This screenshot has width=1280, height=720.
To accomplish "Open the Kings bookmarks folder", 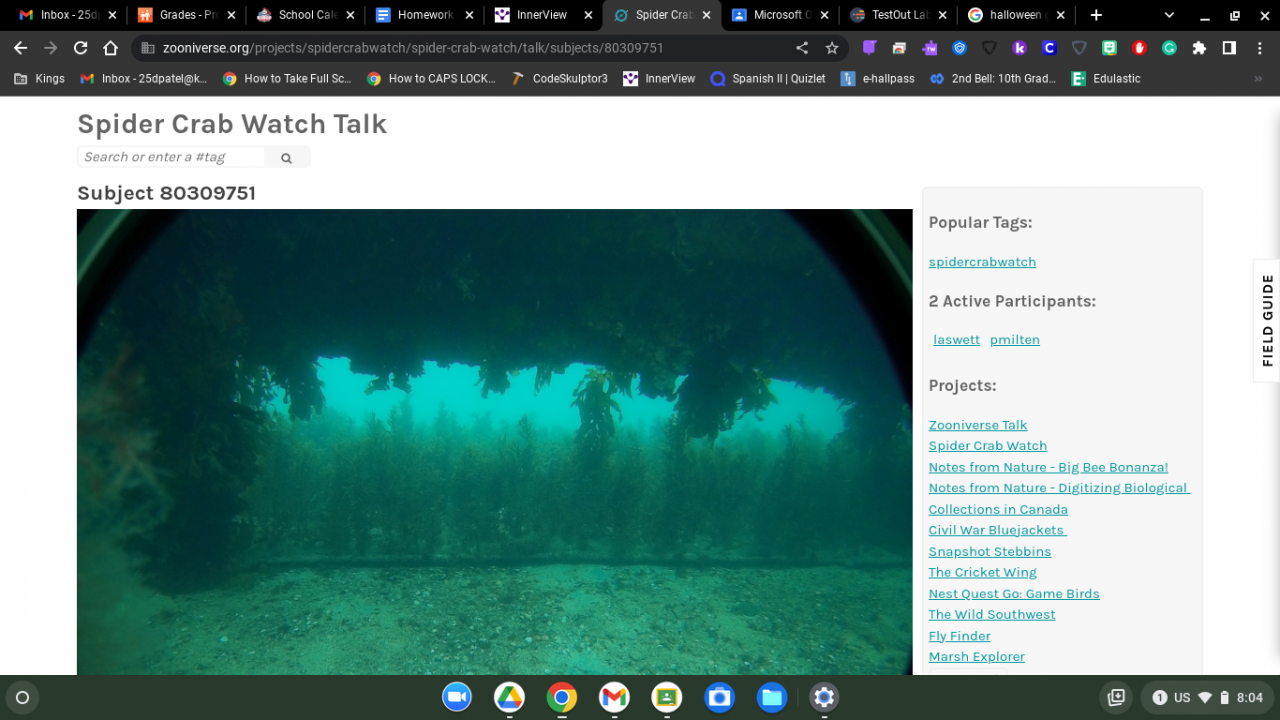I will tap(40, 78).
